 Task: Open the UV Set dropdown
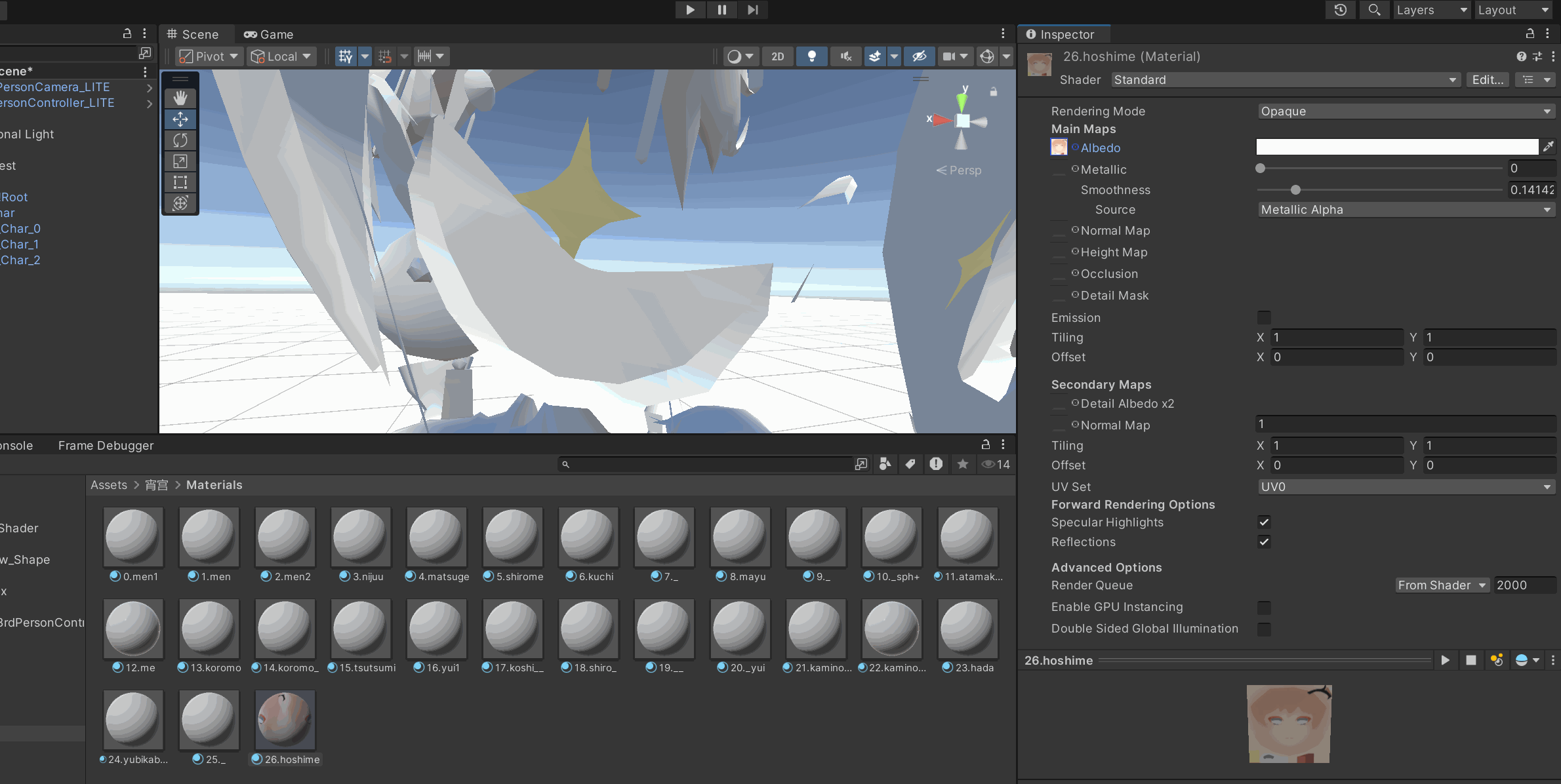point(1406,487)
